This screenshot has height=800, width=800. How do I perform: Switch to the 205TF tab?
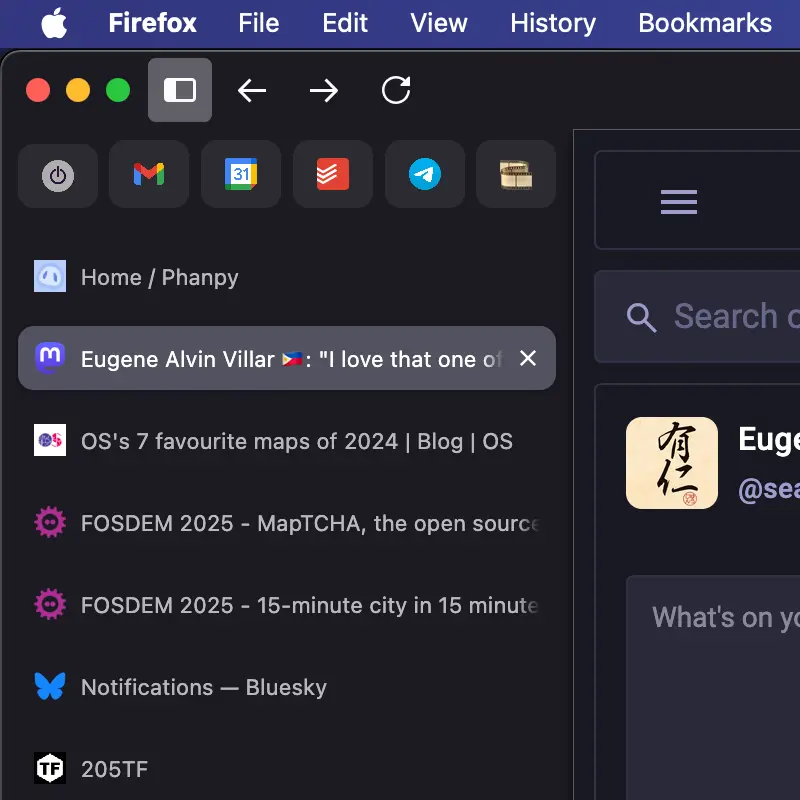[114, 769]
